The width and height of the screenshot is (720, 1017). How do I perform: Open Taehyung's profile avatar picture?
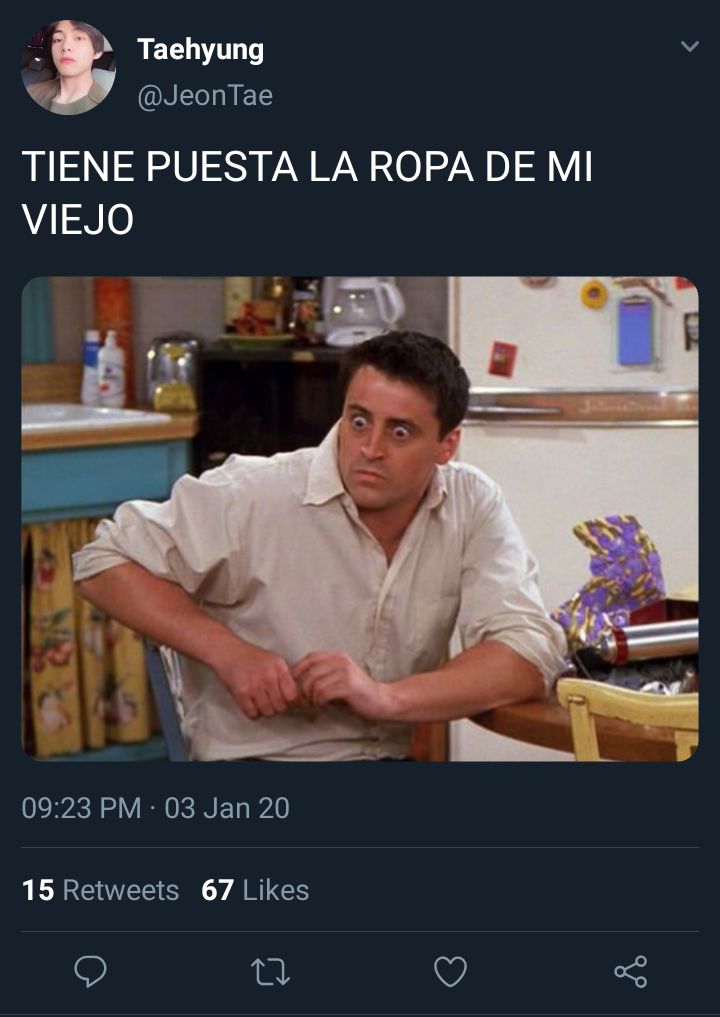(68, 67)
